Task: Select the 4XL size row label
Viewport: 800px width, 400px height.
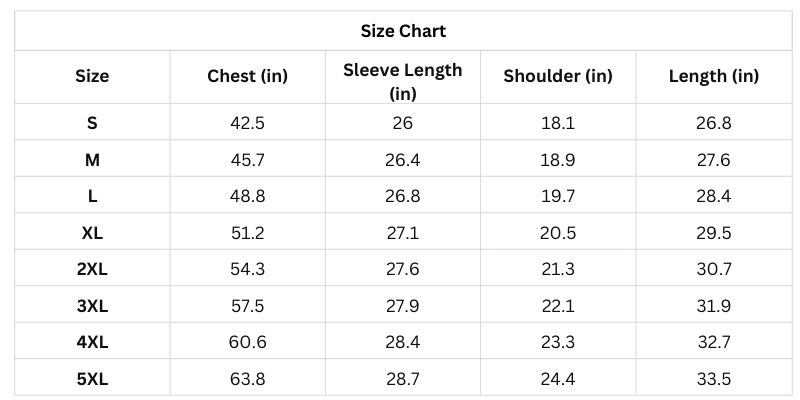Action: click(92, 342)
